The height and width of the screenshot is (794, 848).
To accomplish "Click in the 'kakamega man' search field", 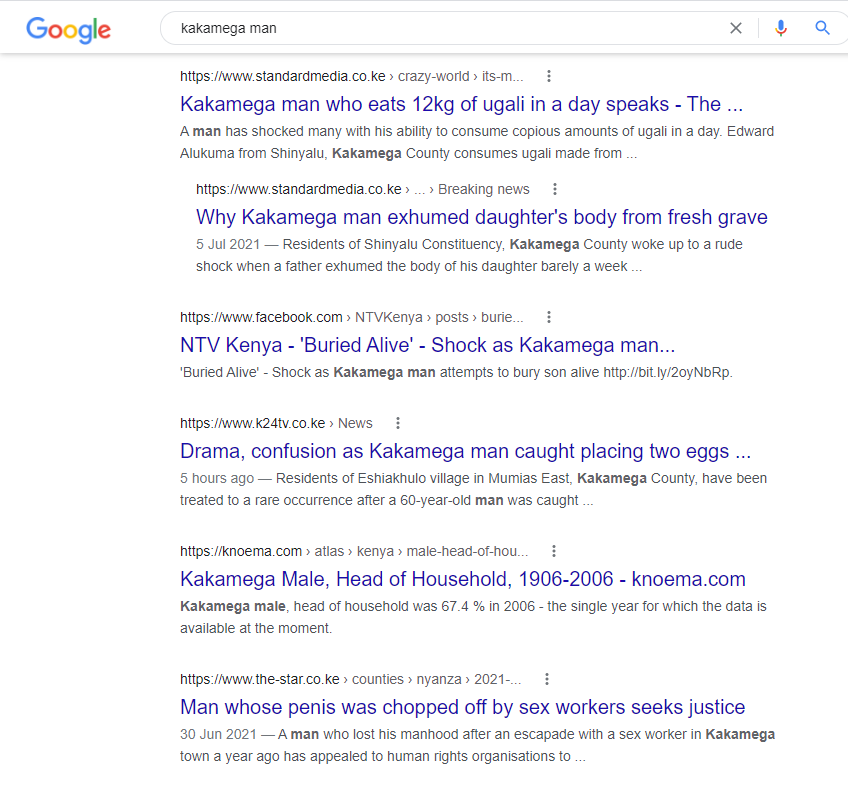I will click(x=440, y=28).
